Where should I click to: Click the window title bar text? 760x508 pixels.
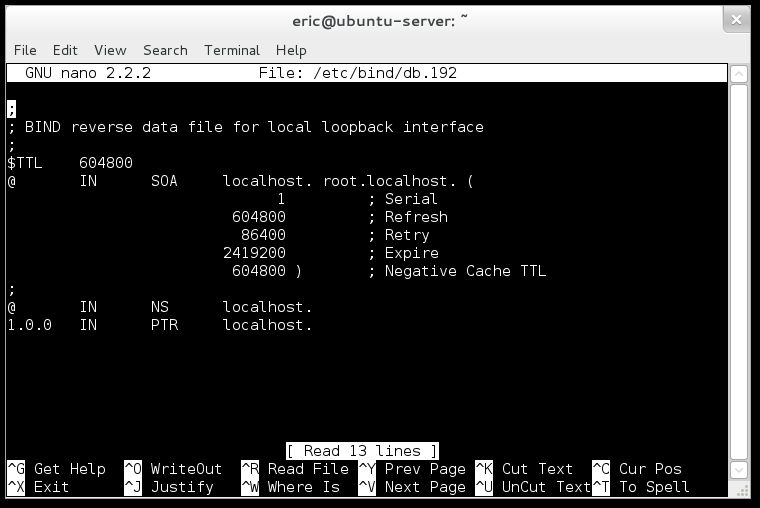click(380, 20)
